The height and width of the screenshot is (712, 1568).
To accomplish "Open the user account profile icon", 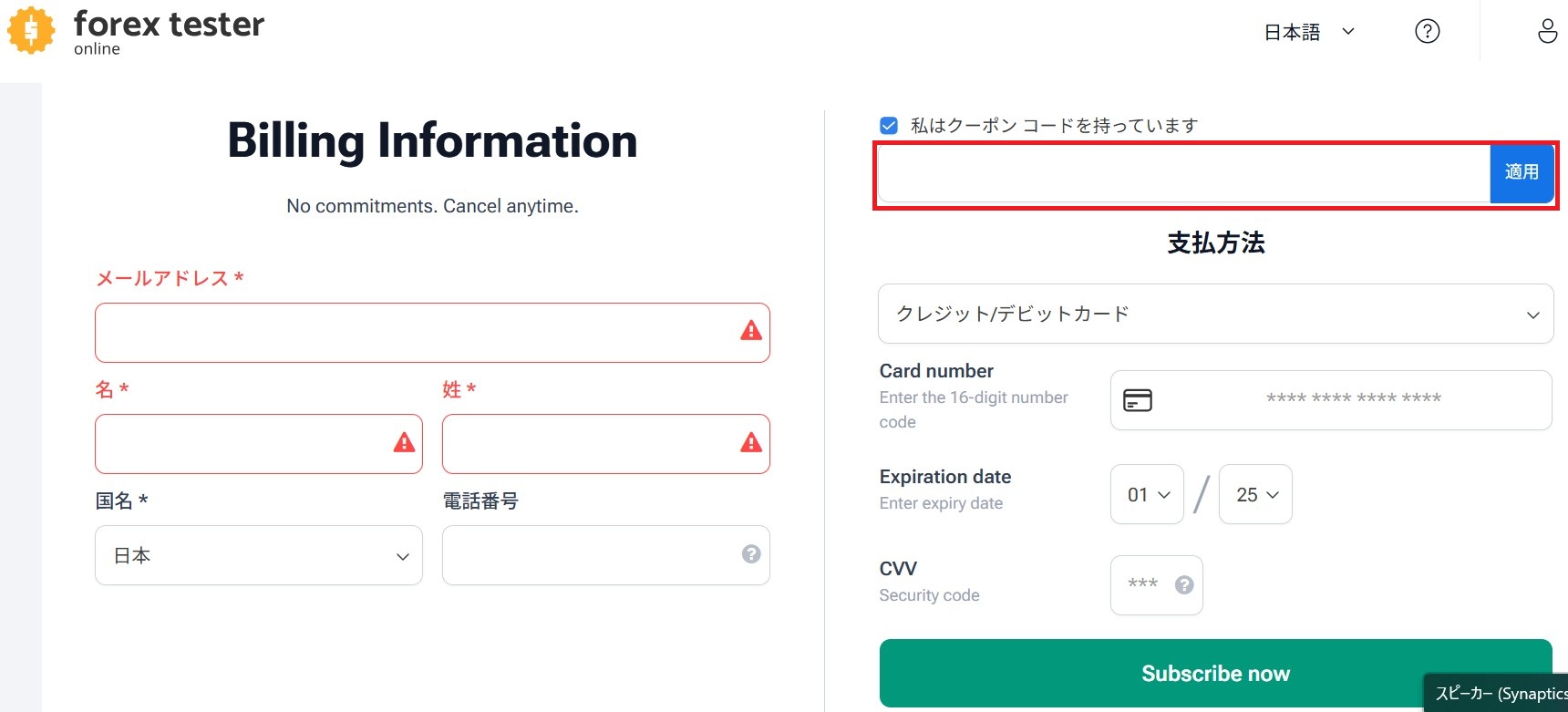I will pyautogui.click(x=1547, y=31).
